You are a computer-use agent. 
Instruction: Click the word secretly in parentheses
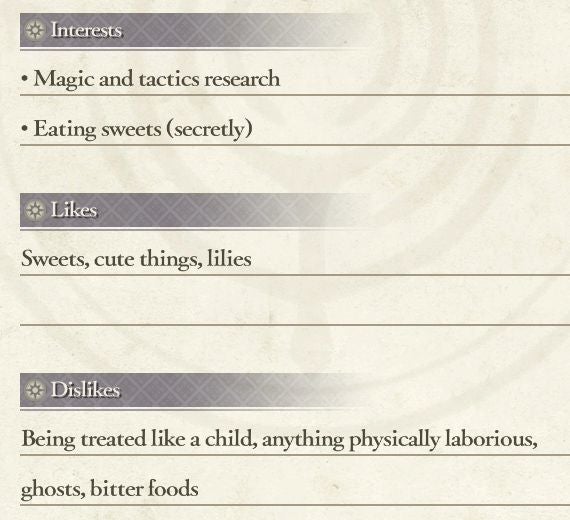pos(209,129)
